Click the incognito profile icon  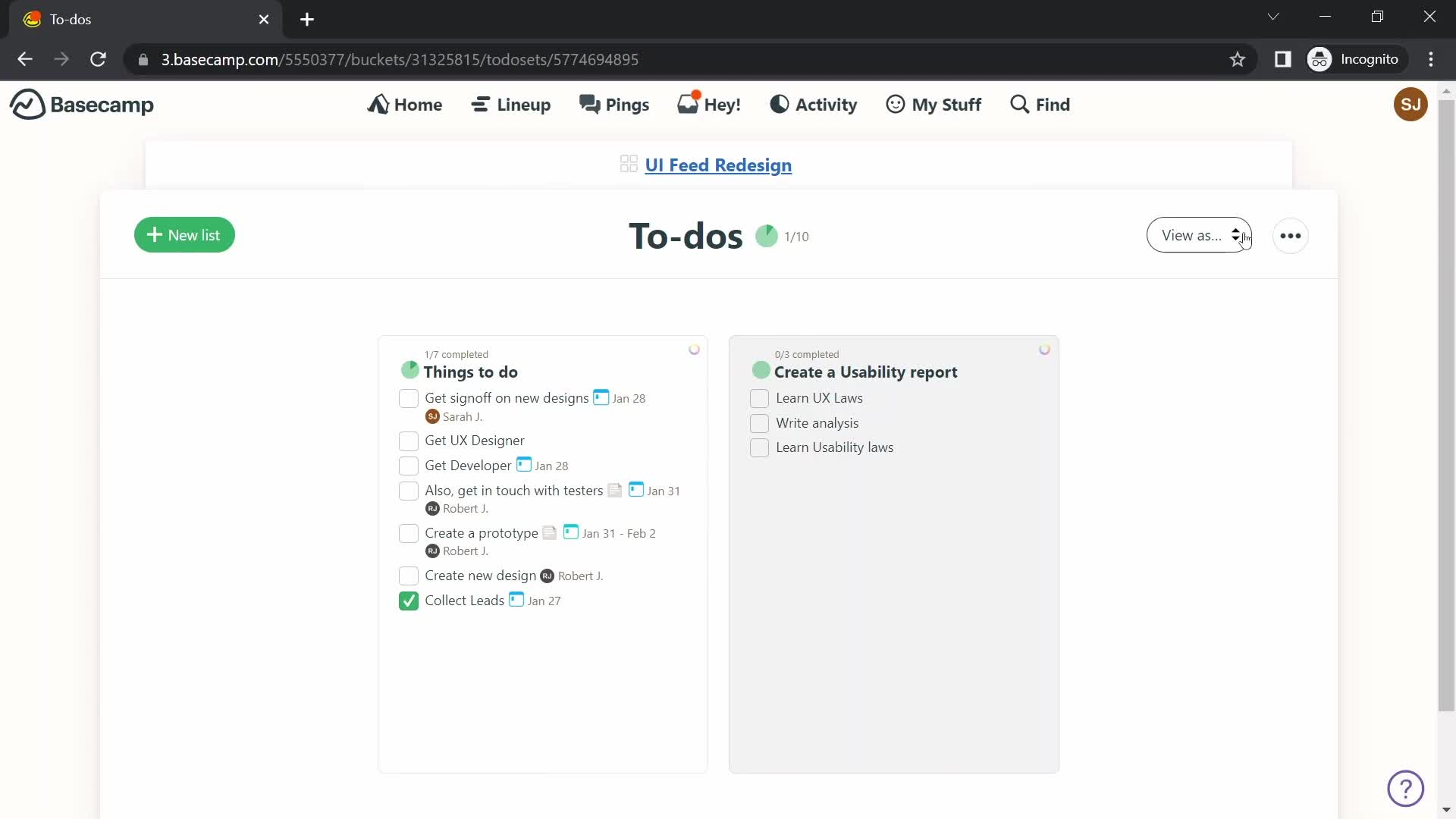(1322, 59)
